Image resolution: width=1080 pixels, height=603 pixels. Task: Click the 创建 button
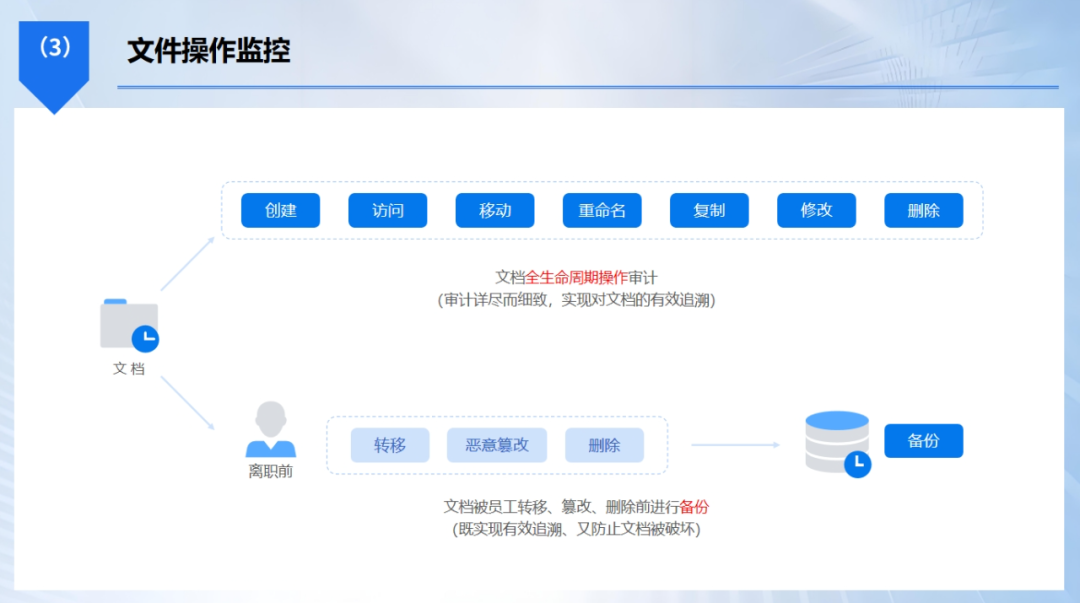pyautogui.click(x=280, y=210)
